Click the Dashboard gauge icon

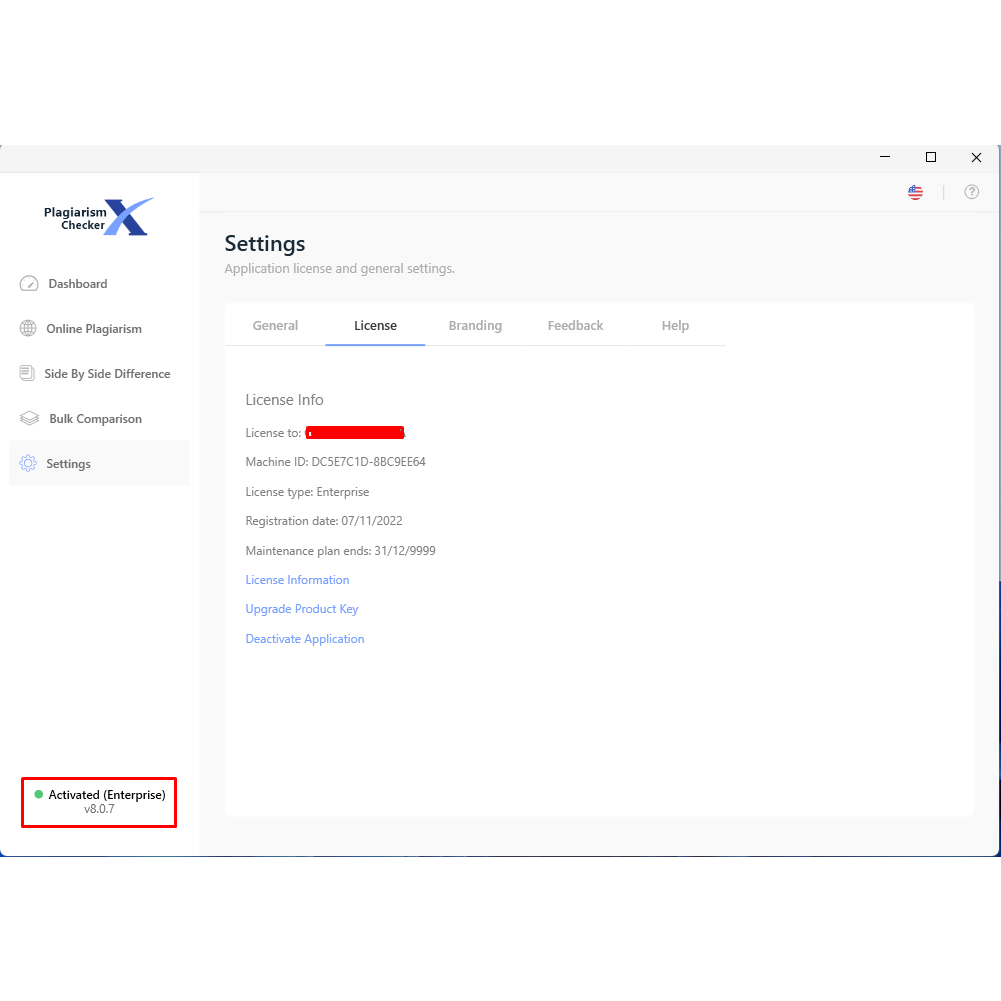29,284
